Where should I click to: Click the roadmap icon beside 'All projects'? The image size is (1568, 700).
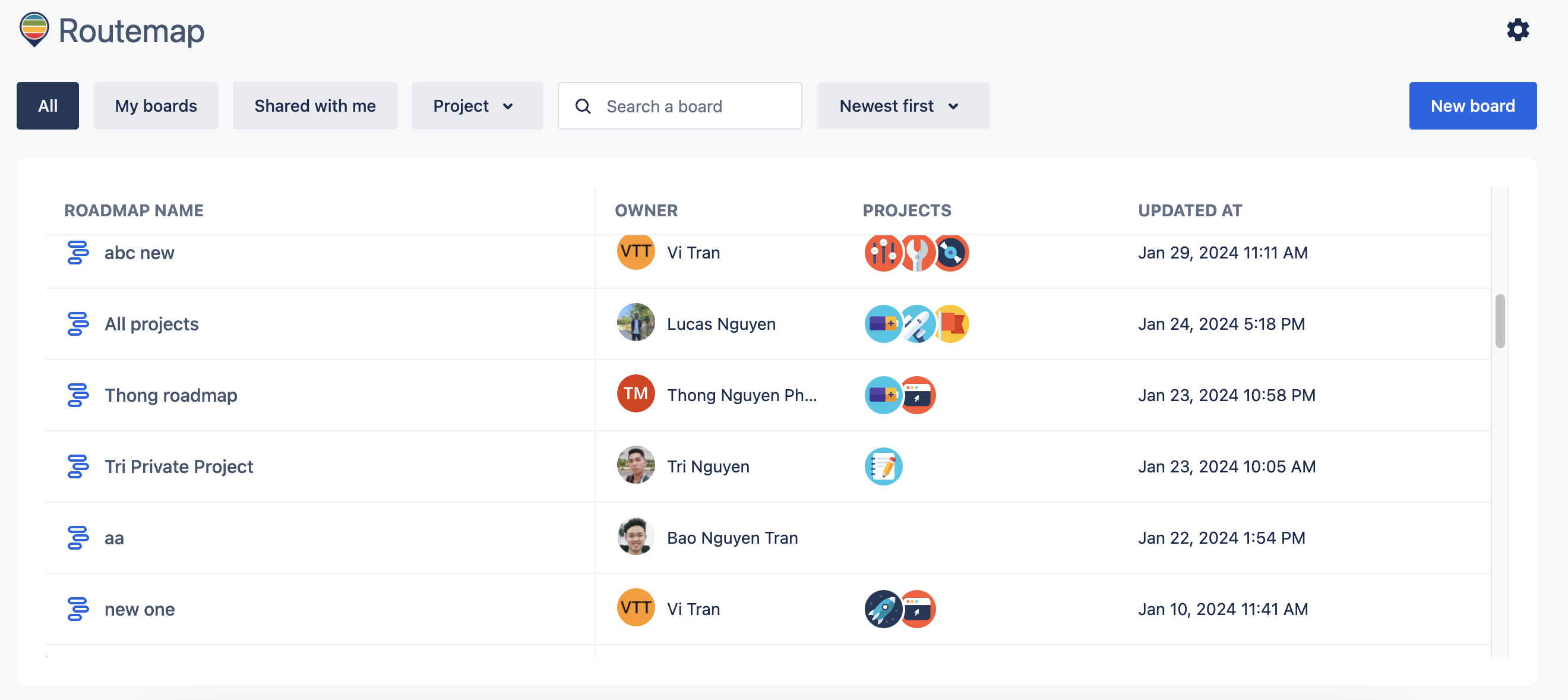78,323
